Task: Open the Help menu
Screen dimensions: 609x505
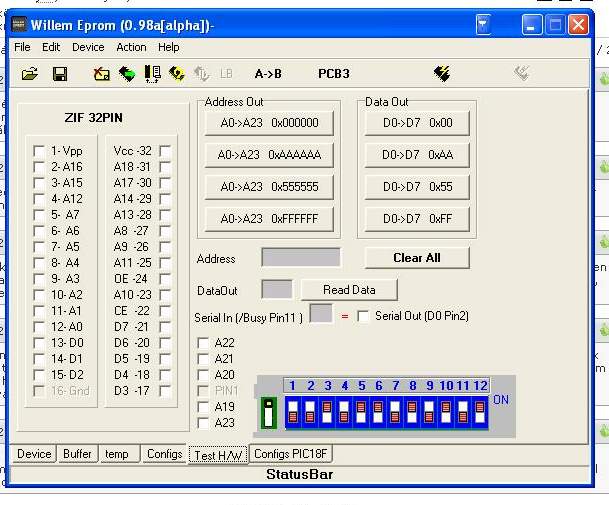Action: click(x=169, y=47)
